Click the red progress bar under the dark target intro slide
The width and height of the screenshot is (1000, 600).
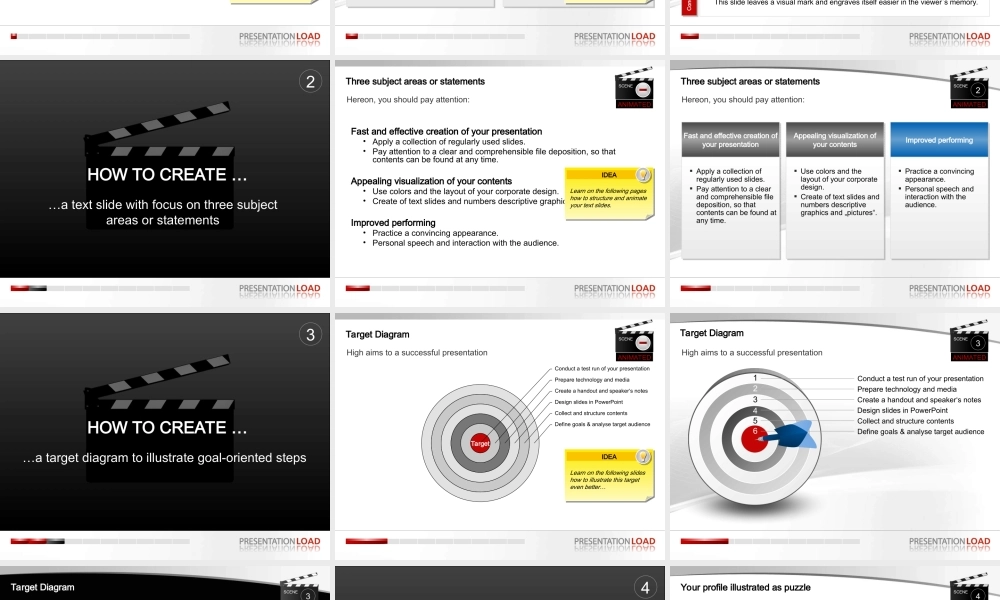[38, 541]
